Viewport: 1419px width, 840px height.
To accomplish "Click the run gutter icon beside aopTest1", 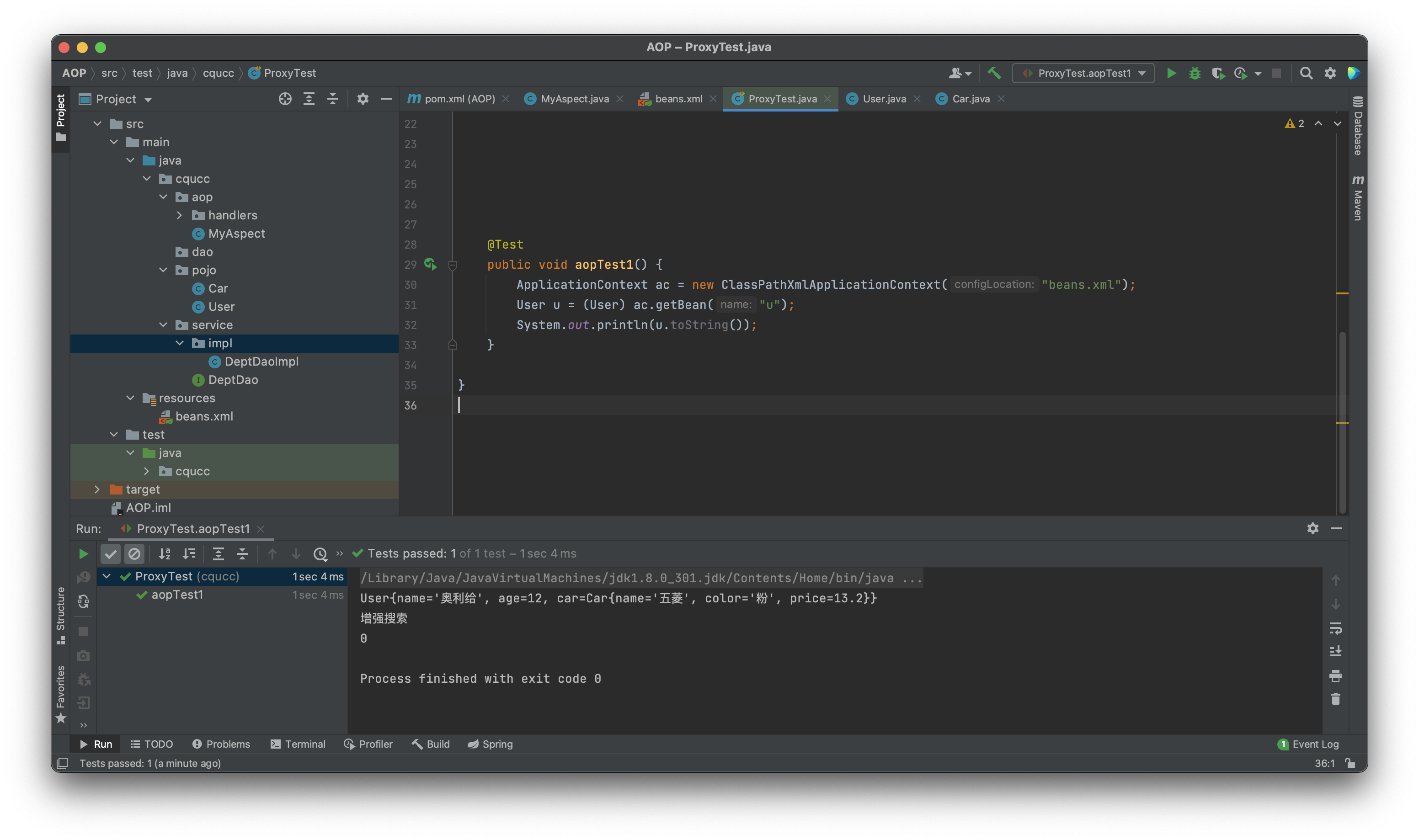I will 430,264.
